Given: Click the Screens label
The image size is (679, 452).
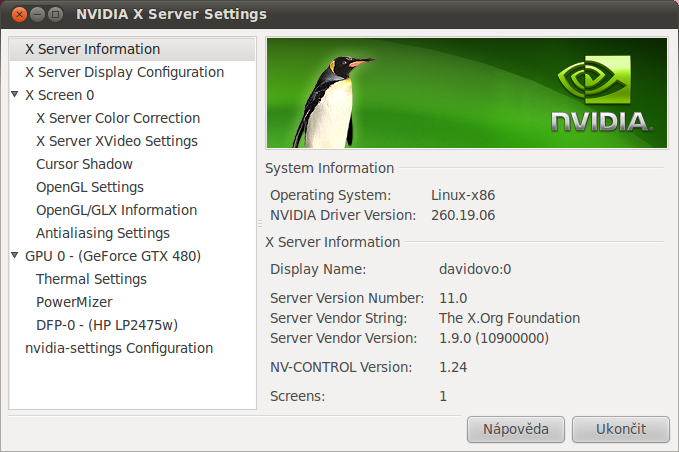Looking at the screenshot, I should click(297, 396).
